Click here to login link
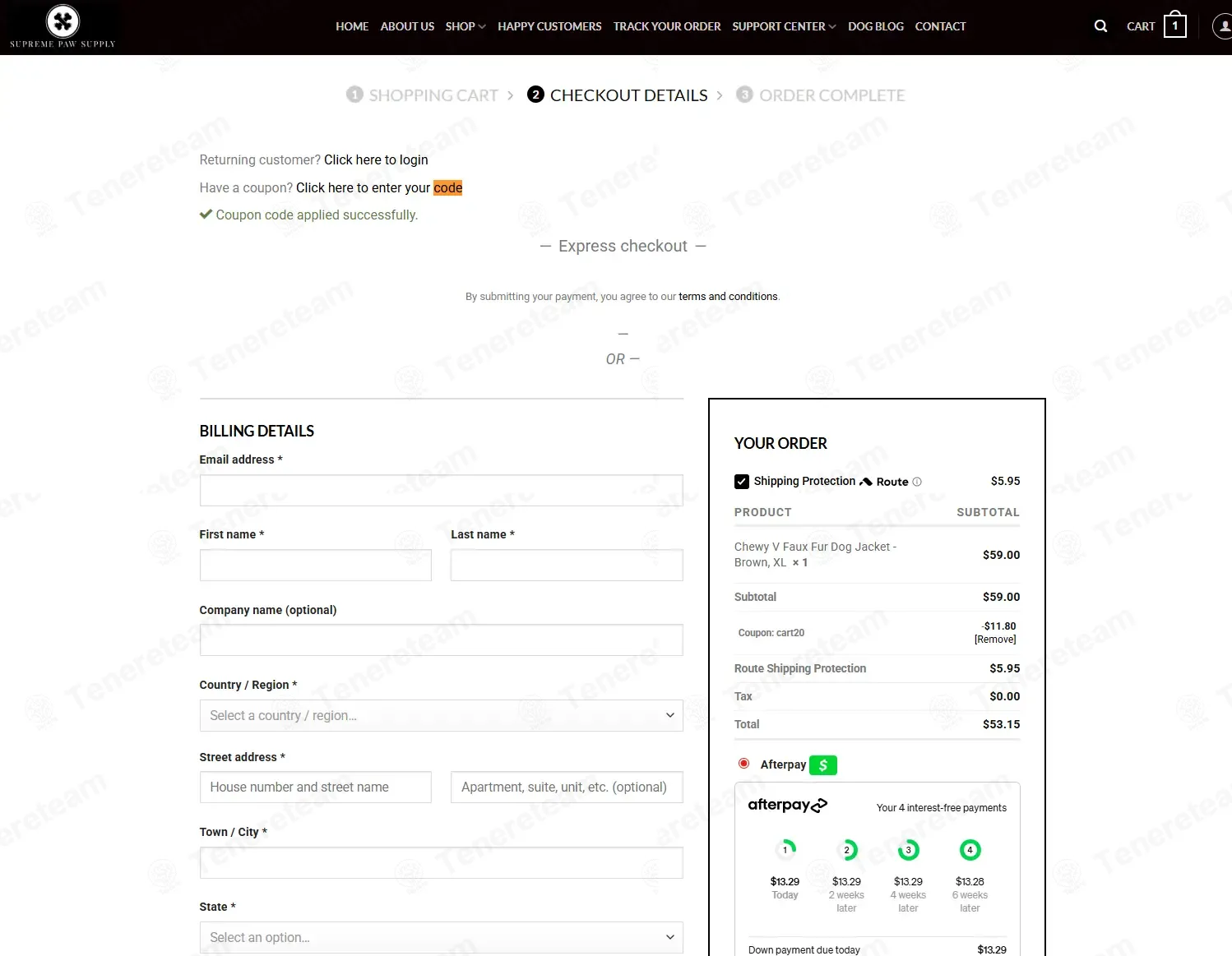Viewport: 1232px width, 956px height. tap(376, 159)
